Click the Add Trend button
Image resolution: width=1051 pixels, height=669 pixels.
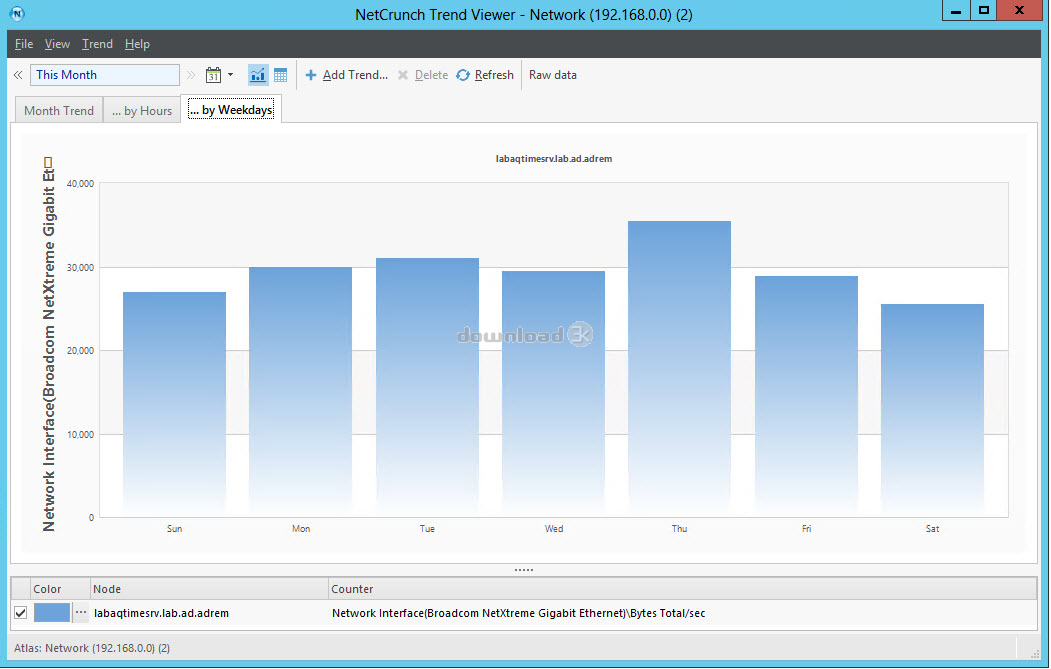coord(347,75)
